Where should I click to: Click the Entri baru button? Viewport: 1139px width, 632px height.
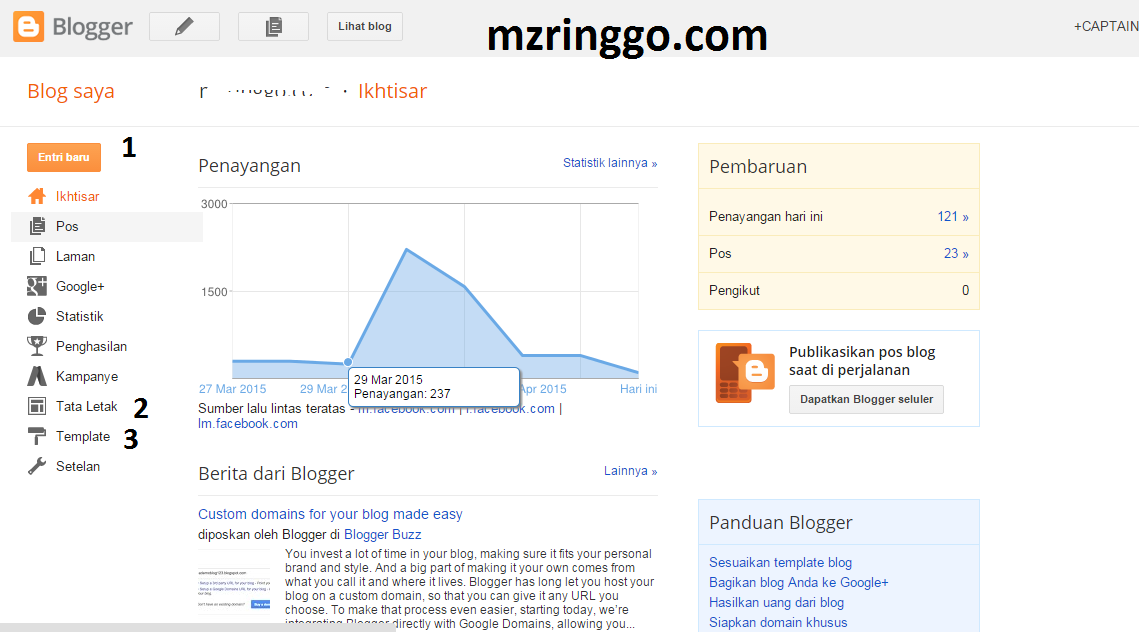coord(64,157)
